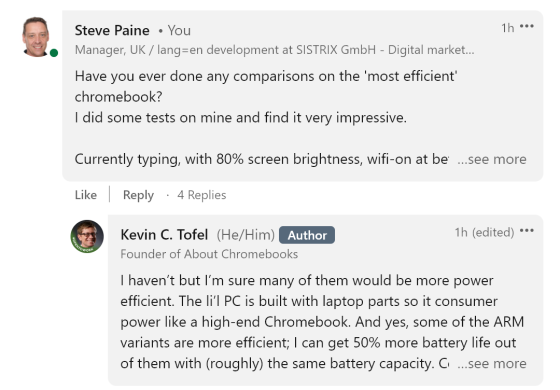Reply to Steve Paine's comment

(138, 195)
